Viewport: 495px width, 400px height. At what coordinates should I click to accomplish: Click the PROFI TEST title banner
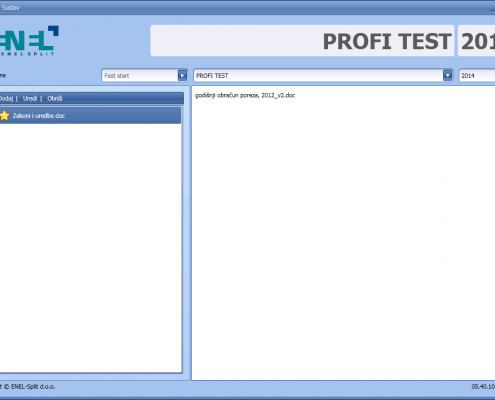point(302,41)
